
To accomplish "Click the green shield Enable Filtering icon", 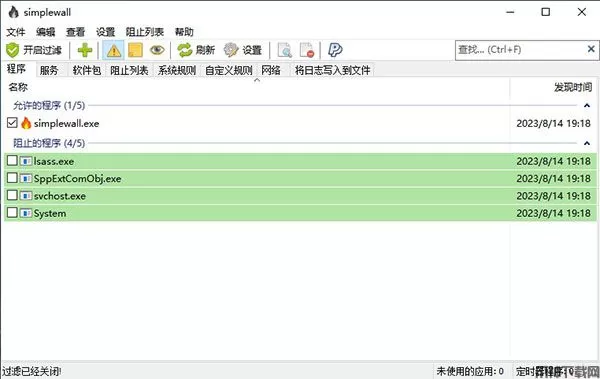I will pos(13,50).
